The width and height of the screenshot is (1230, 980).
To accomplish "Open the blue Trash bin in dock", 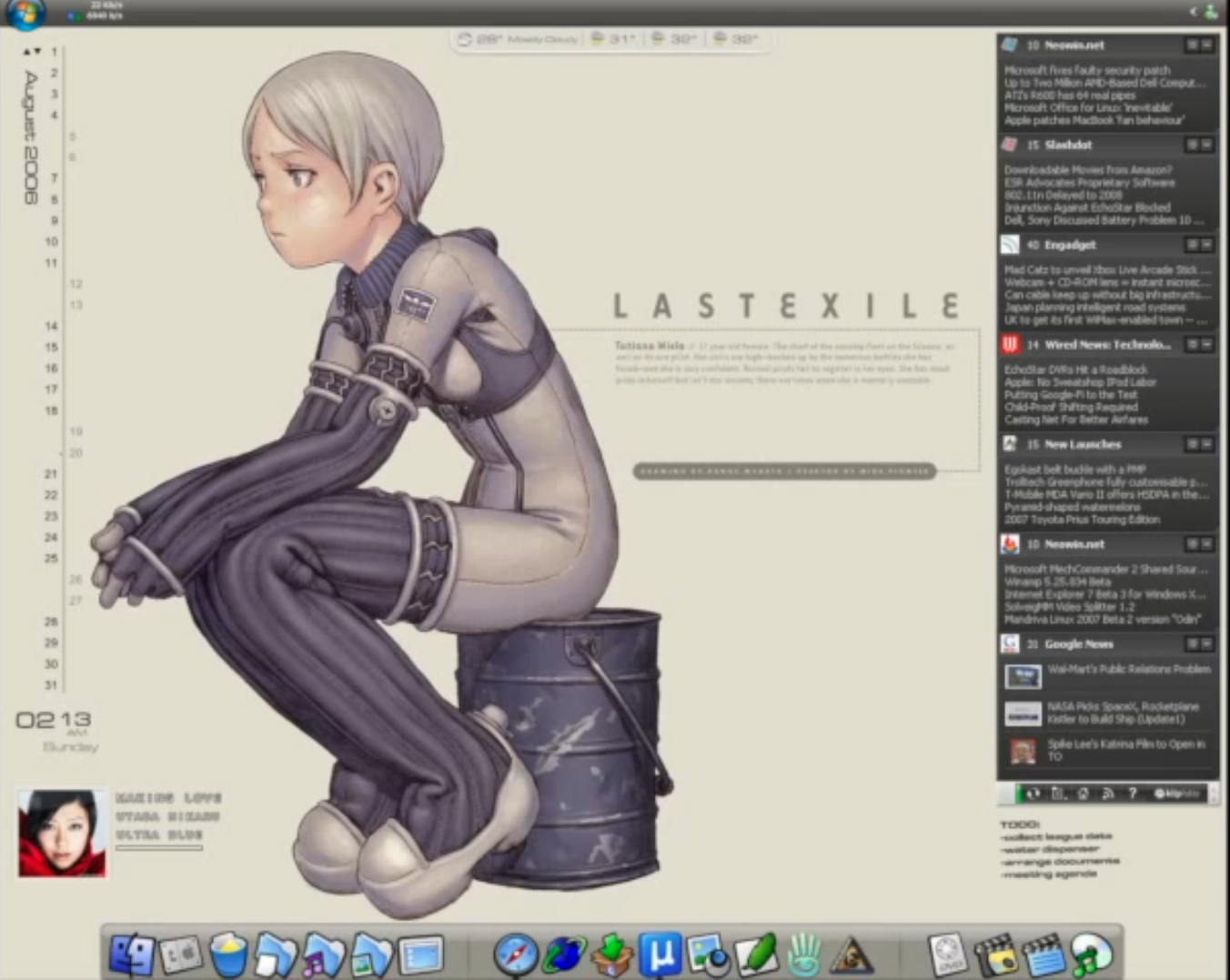I will (x=228, y=955).
